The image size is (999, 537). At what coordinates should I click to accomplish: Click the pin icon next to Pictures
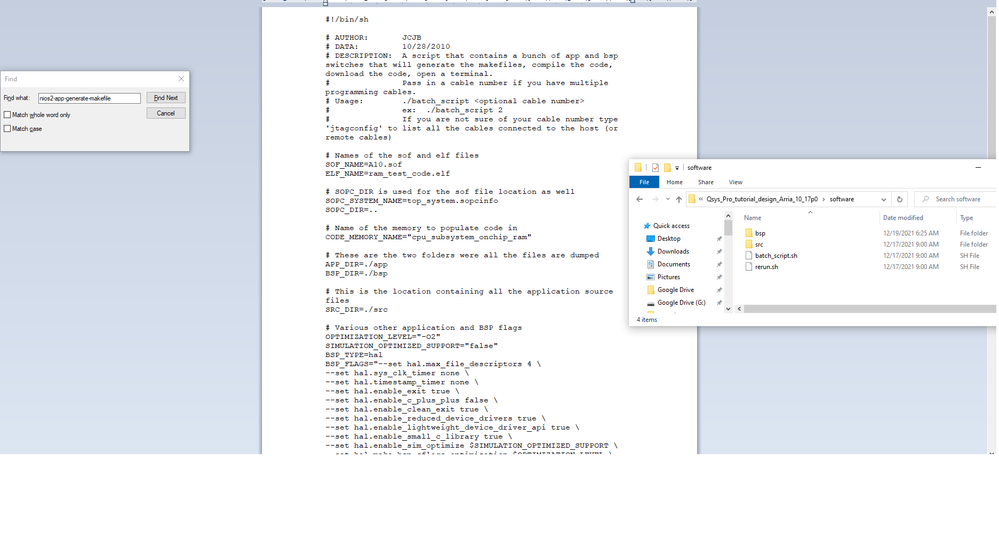719,277
